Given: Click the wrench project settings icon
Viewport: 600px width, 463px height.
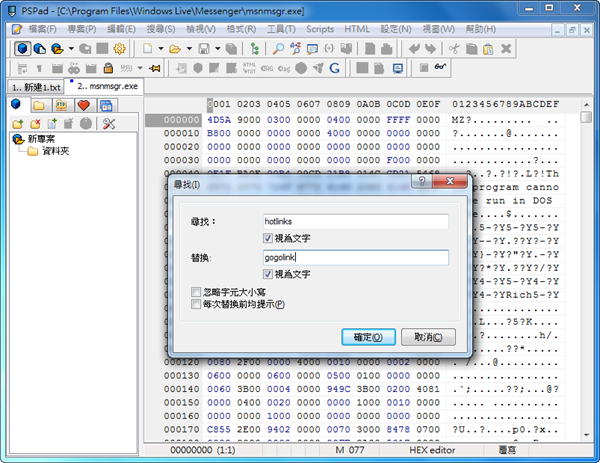Looking at the screenshot, I should pos(109,124).
